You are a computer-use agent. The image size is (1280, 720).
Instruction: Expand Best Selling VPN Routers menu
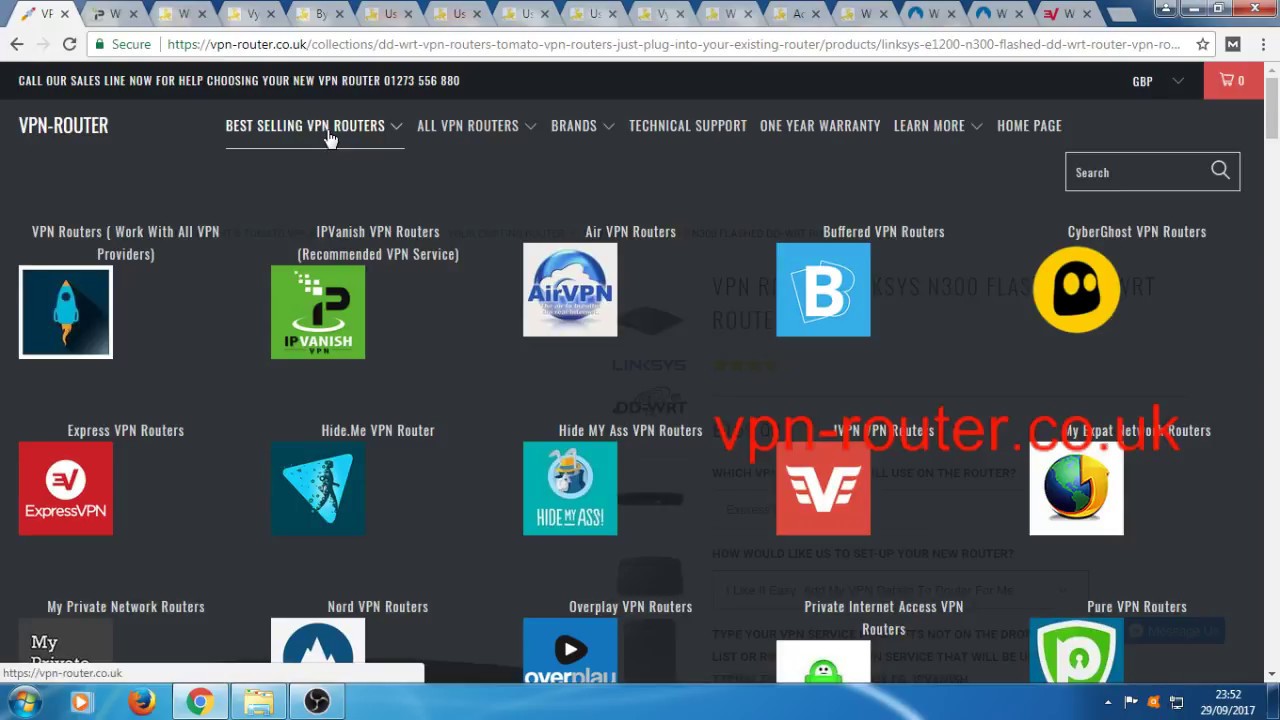coord(314,126)
